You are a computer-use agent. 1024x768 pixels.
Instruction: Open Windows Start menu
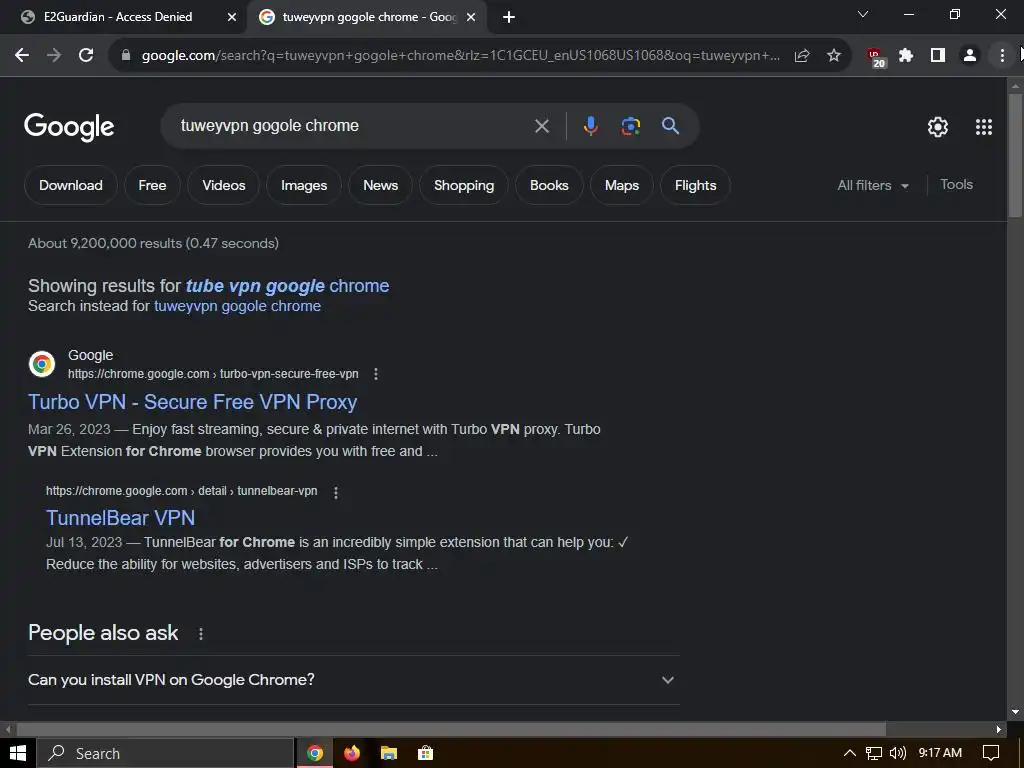[x=18, y=753]
